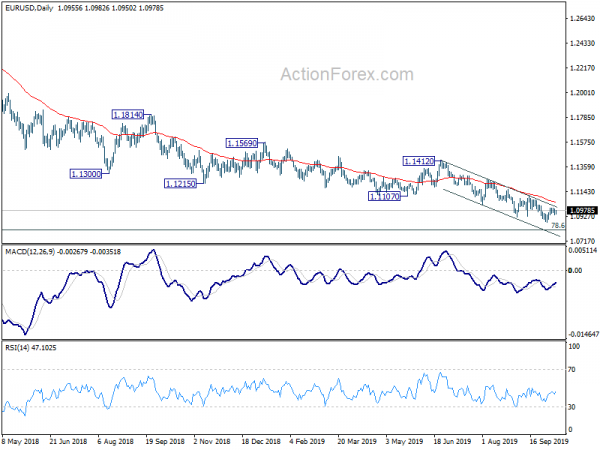Image resolution: width=600 pixels, height=450 pixels.
Task: Click the RSI 70 level label
Action: pos(571,370)
